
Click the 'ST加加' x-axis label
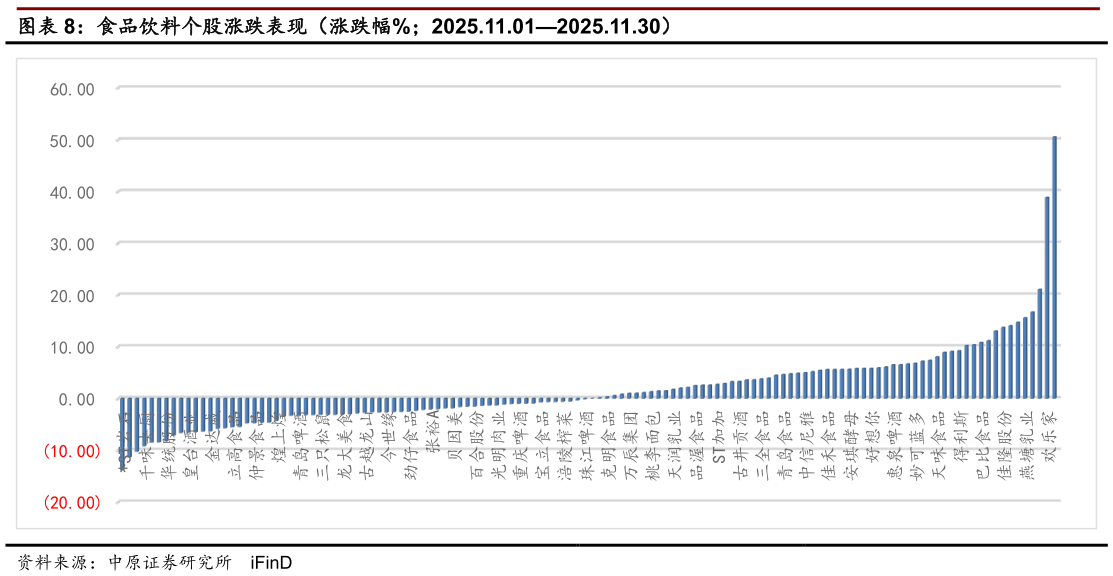[719, 435]
